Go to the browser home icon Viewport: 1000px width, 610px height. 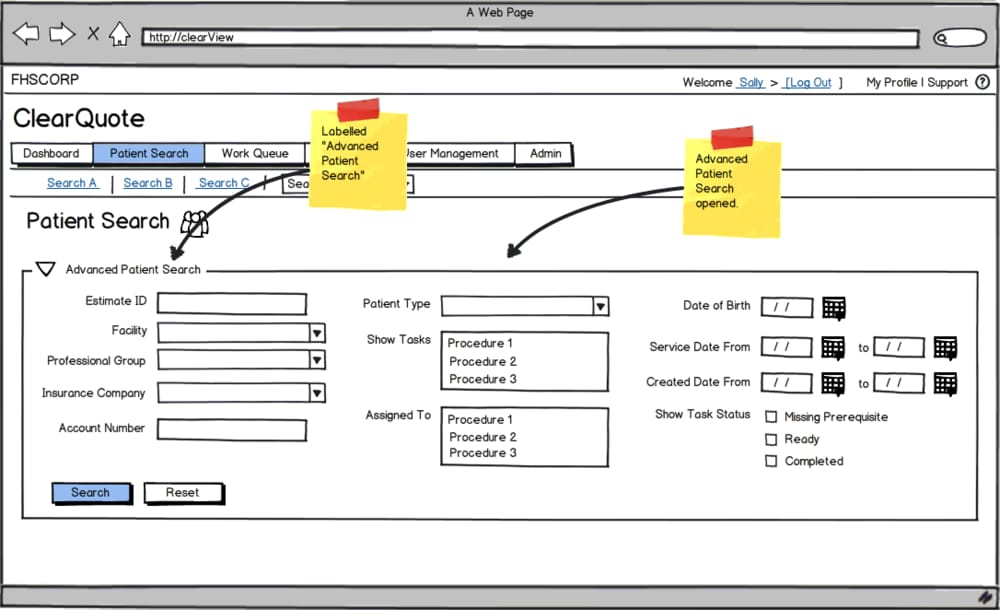coord(119,33)
